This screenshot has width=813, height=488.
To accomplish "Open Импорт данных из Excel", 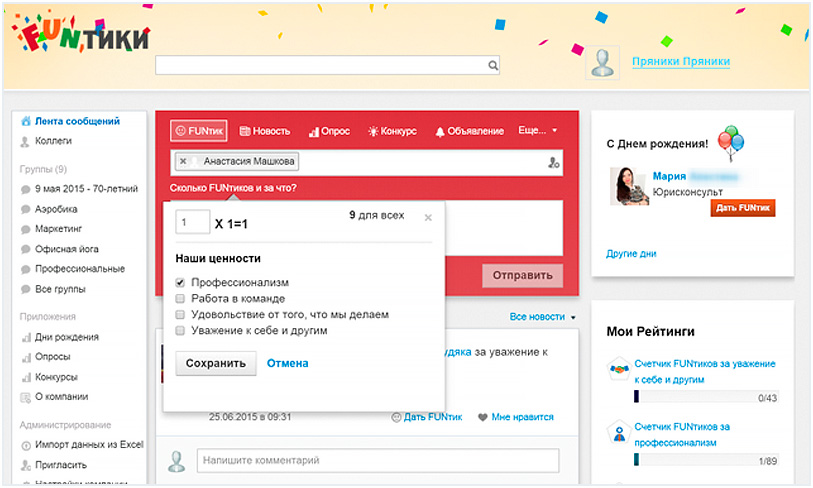I will click(x=89, y=445).
